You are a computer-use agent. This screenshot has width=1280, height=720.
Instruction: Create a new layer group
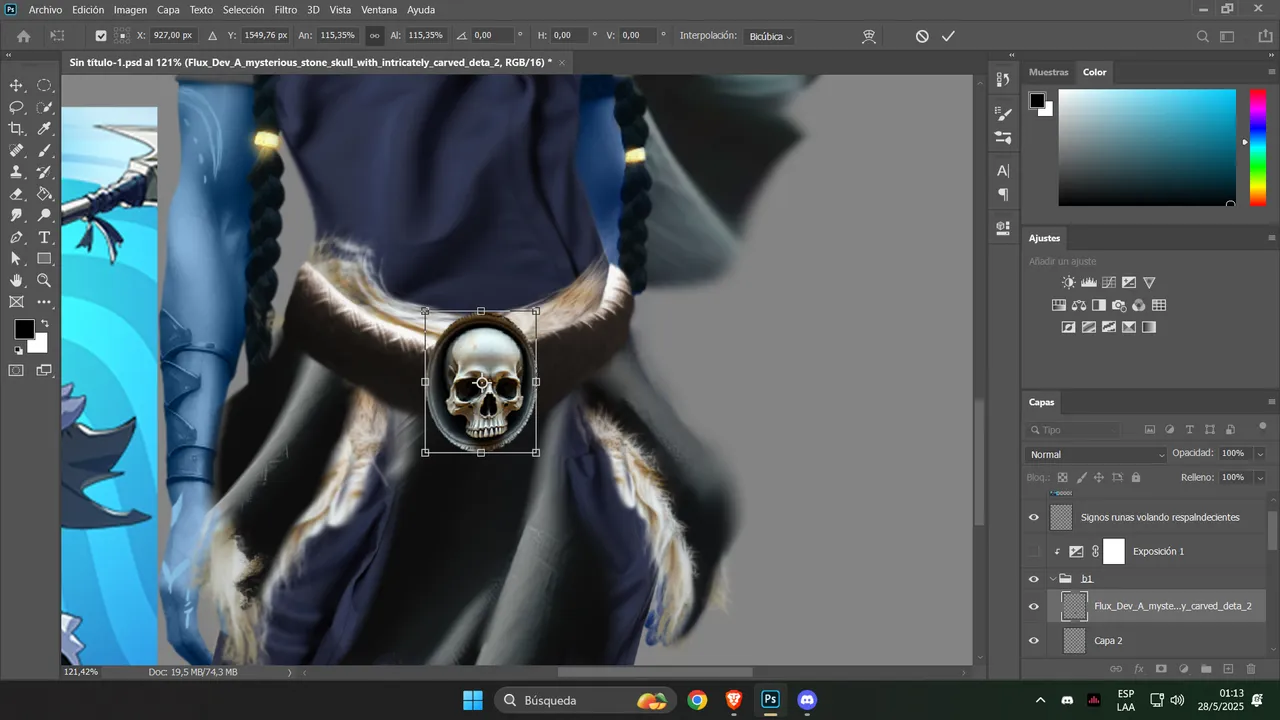coord(1206,669)
